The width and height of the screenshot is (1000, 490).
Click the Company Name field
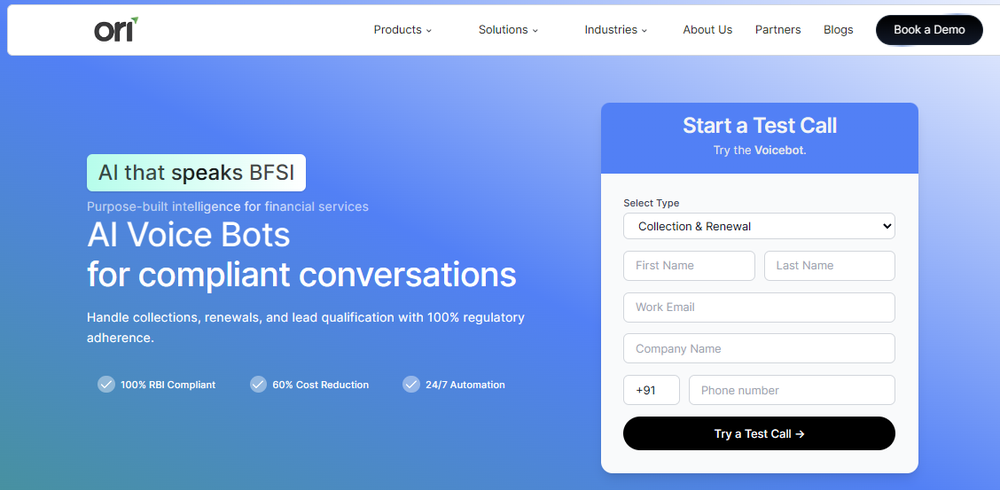(759, 349)
